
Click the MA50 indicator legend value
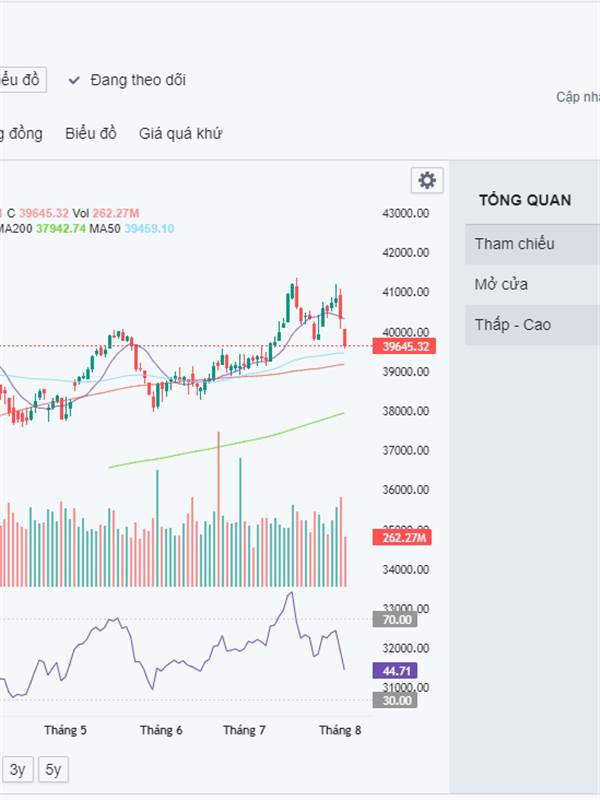click(149, 229)
